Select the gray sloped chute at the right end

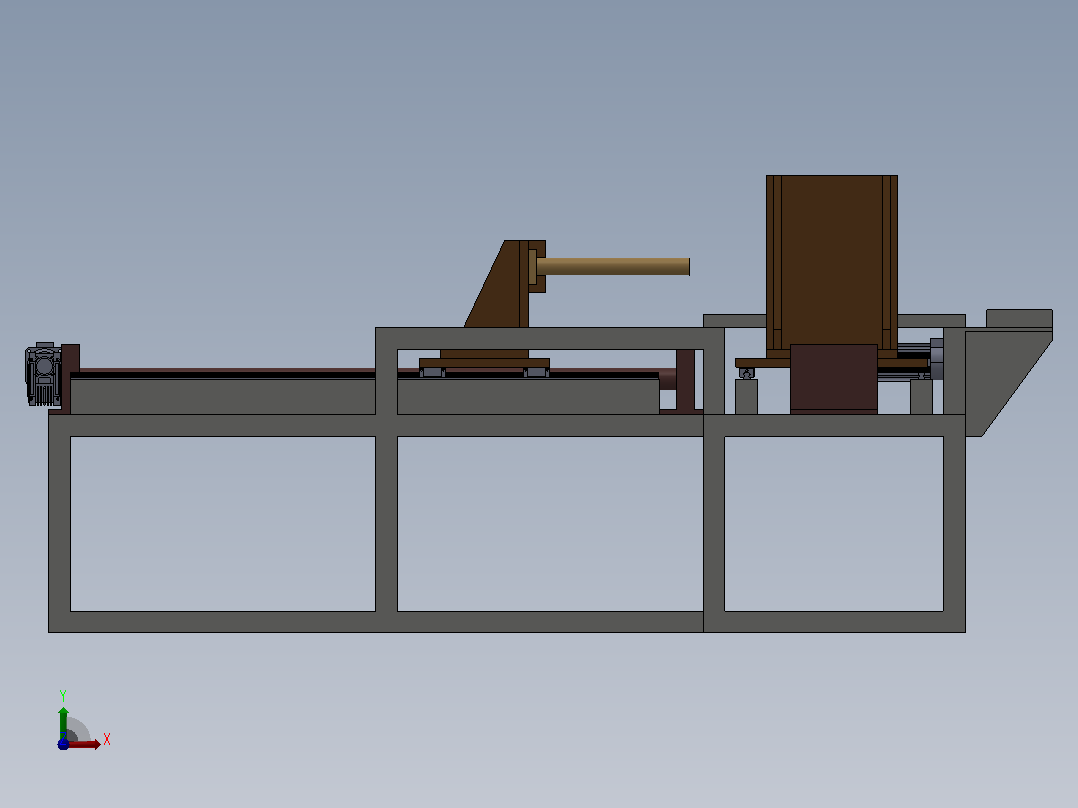[1008, 382]
